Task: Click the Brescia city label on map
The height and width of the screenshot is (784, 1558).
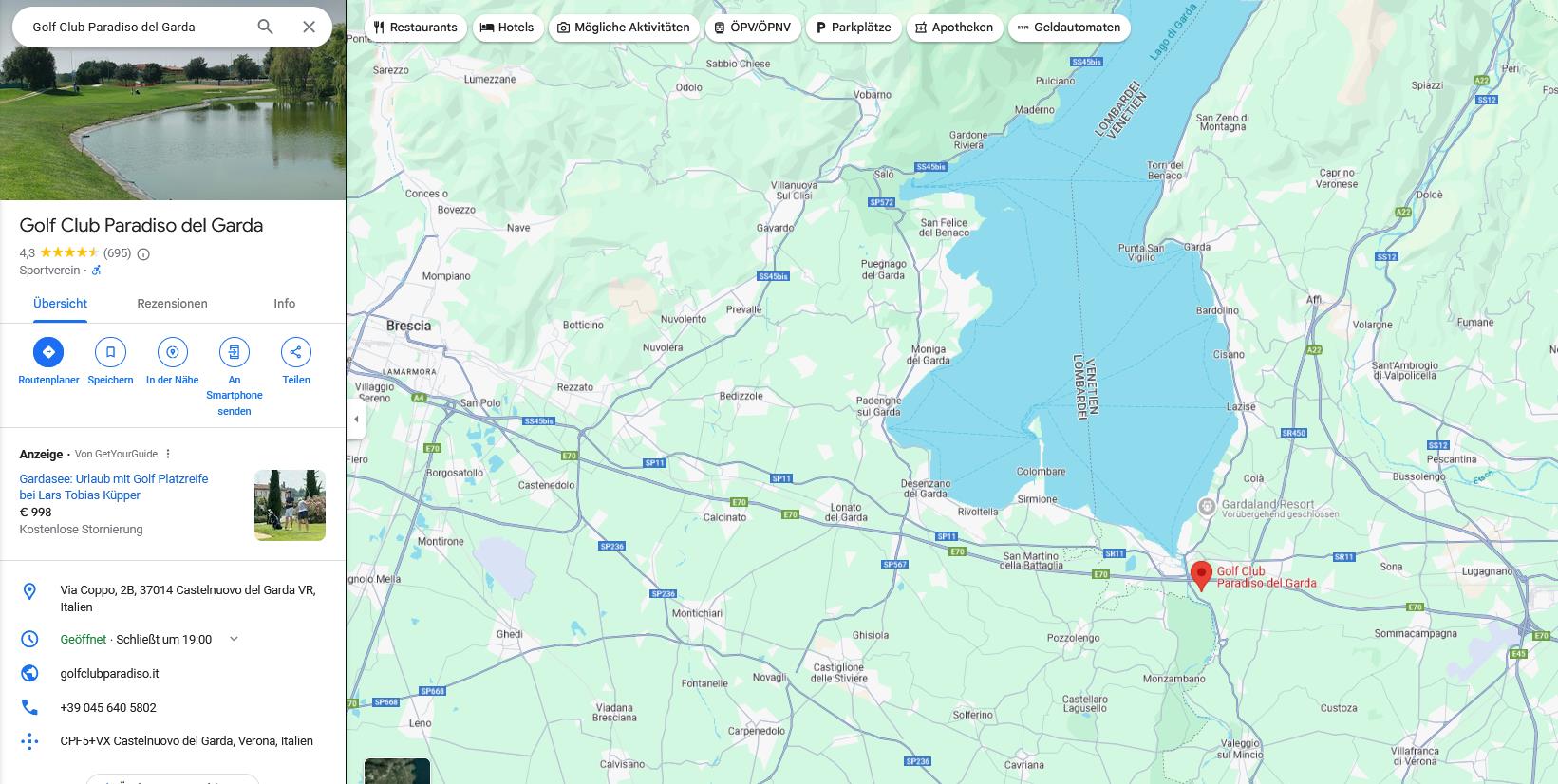Action: [408, 326]
